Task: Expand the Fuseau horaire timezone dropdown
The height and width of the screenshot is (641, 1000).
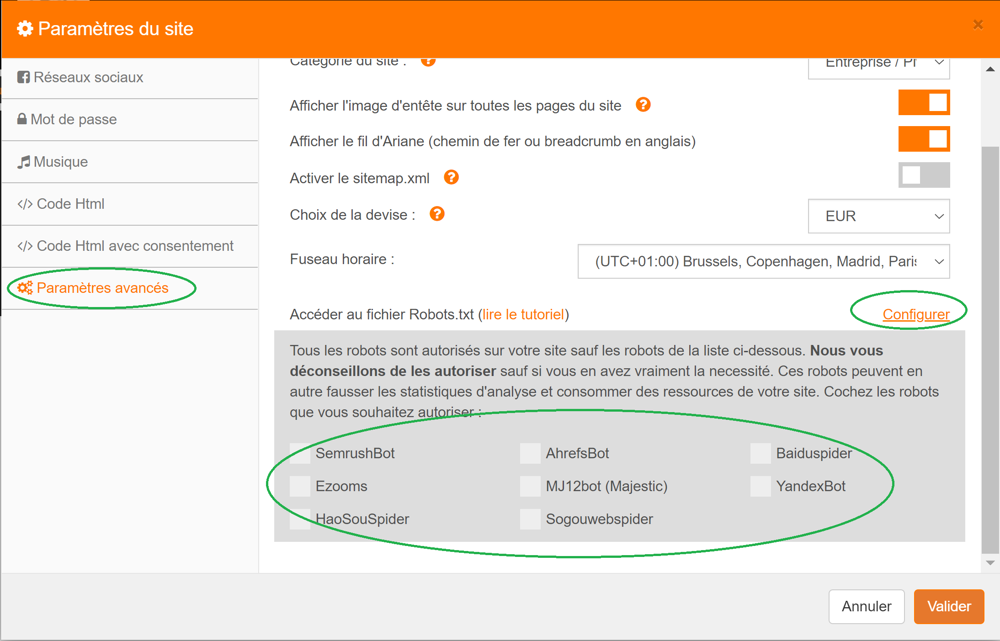Action: [x=763, y=262]
